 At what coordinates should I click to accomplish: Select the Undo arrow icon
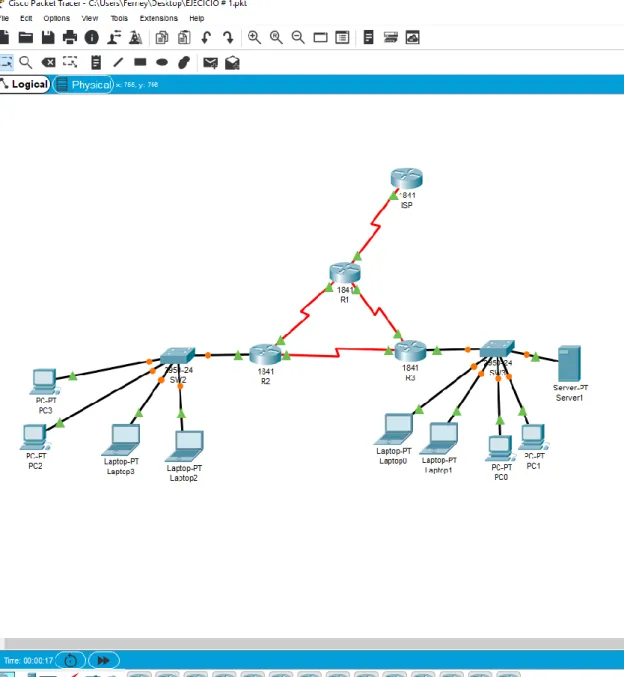click(x=206, y=38)
